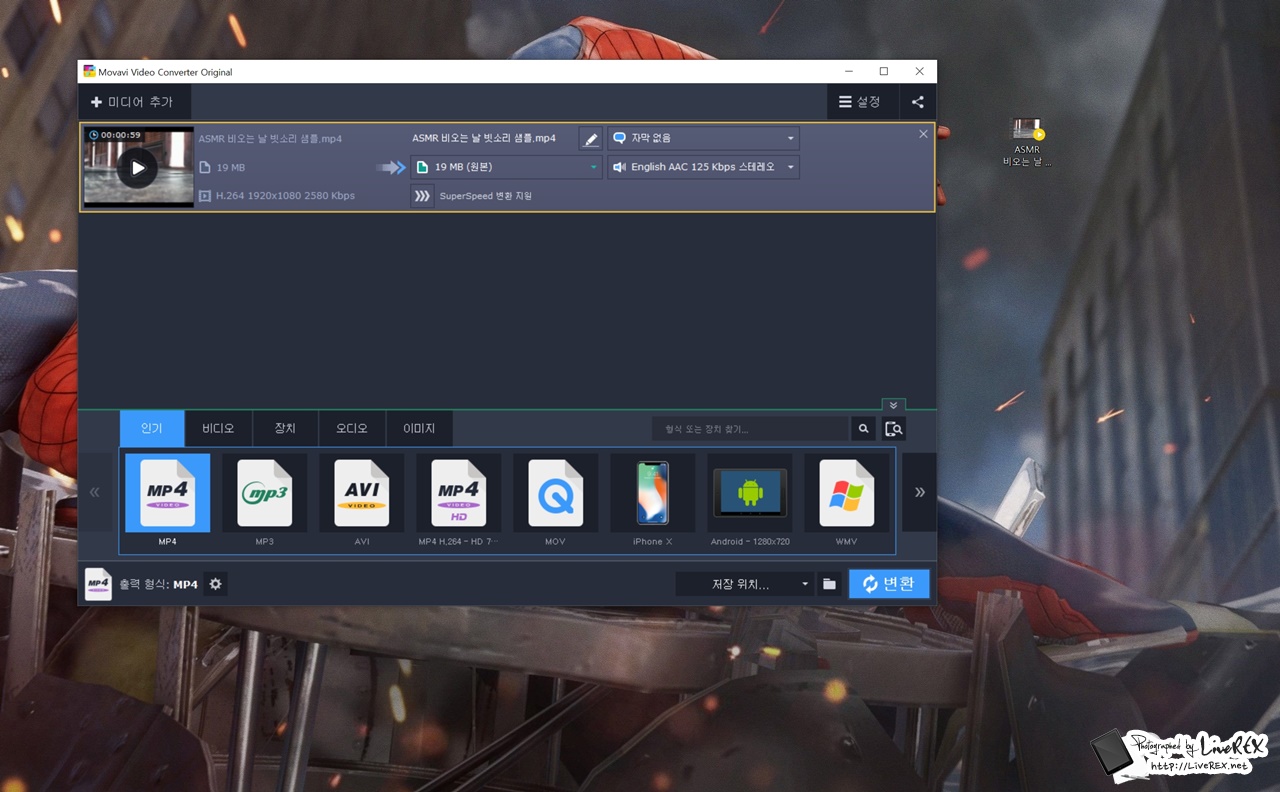Viewport: 1280px width, 792px height.
Task: Switch to the Image (이미지) tab
Action: pyautogui.click(x=419, y=428)
